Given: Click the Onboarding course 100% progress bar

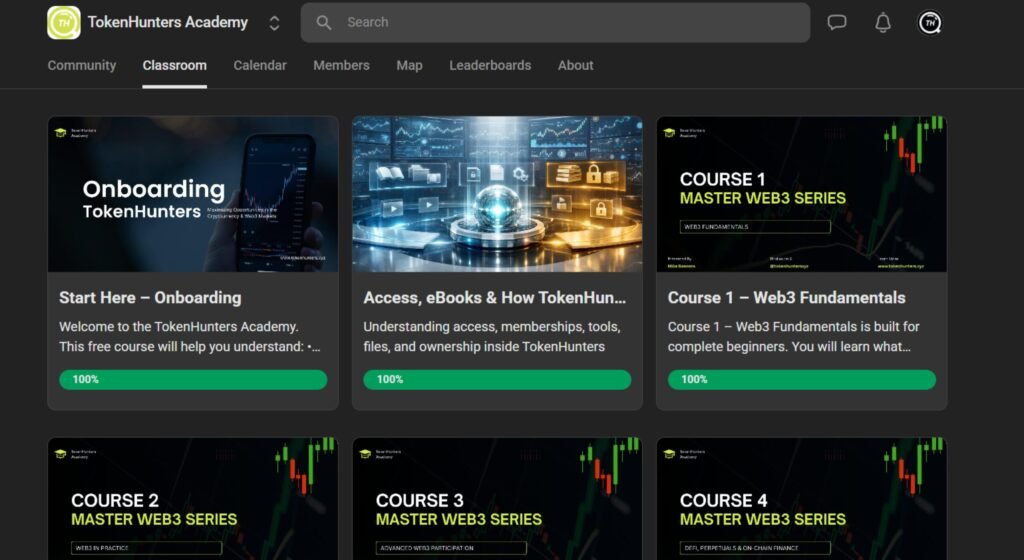Looking at the screenshot, I should coord(193,379).
